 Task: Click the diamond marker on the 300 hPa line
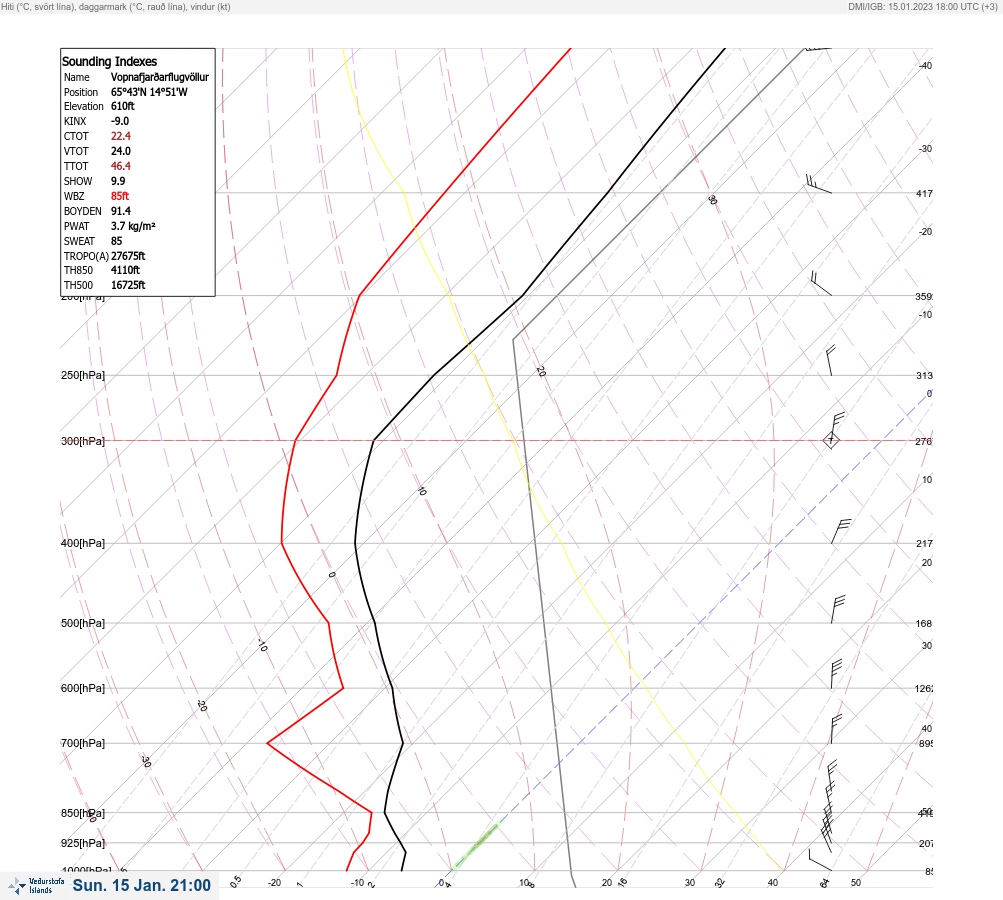[831, 440]
